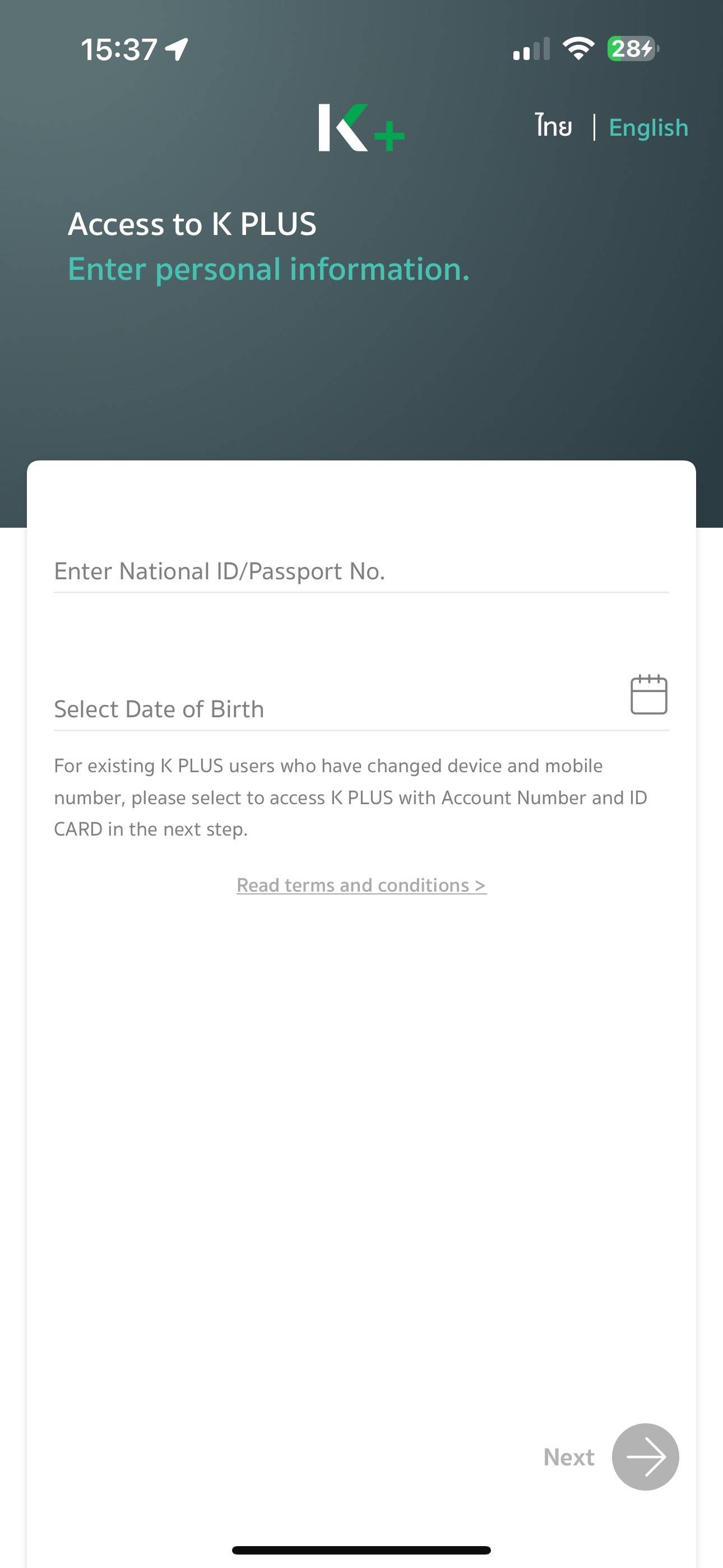
Task: Focus the National ID/Passport No. field
Action: coord(360,571)
